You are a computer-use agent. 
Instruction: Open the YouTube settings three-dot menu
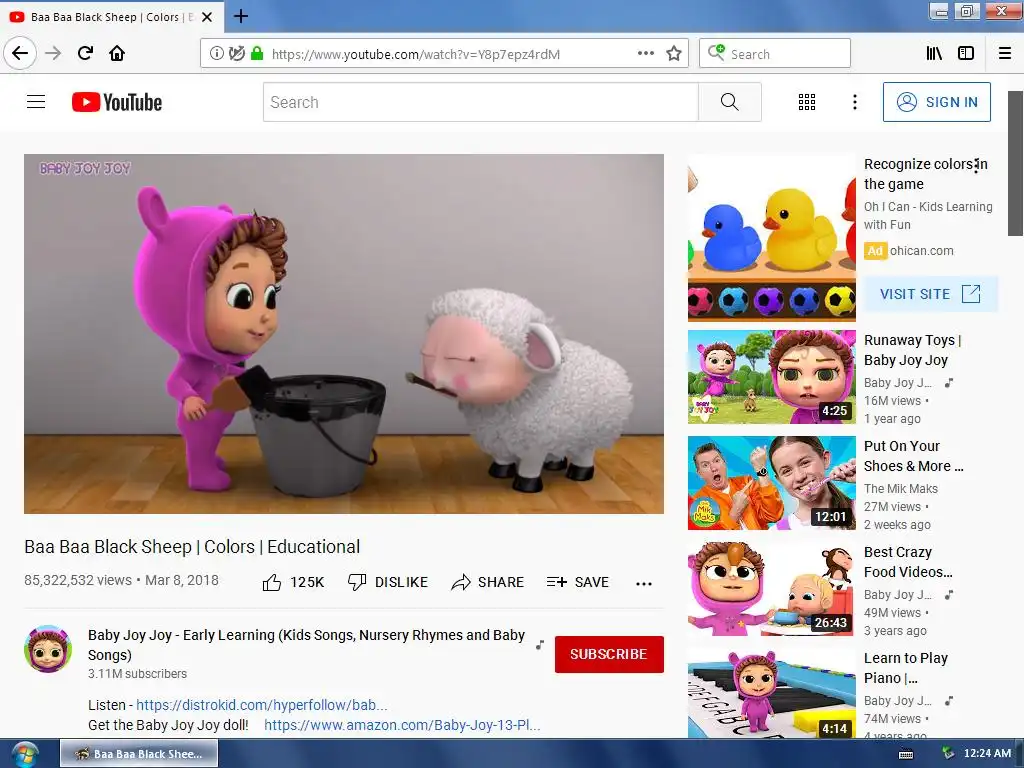pyautogui.click(x=854, y=102)
